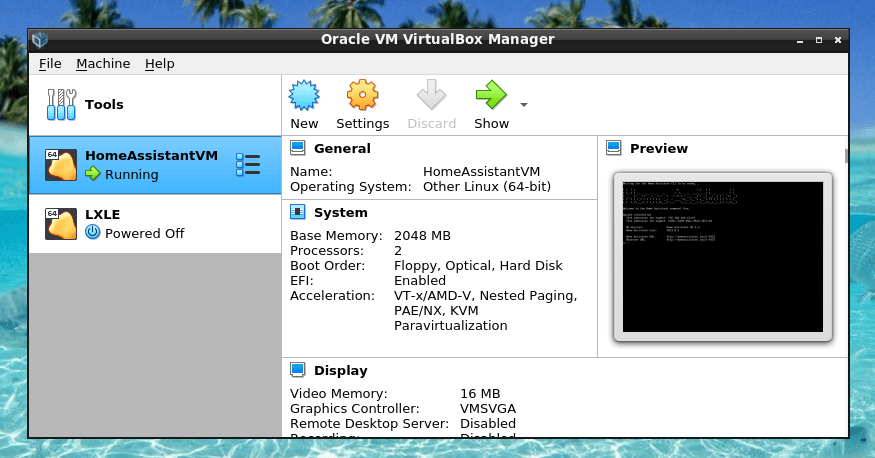The width and height of the screenshot is (875, 458).
Task: Select the HomeAssistantVM virtual machine
Action: (155, 165)
